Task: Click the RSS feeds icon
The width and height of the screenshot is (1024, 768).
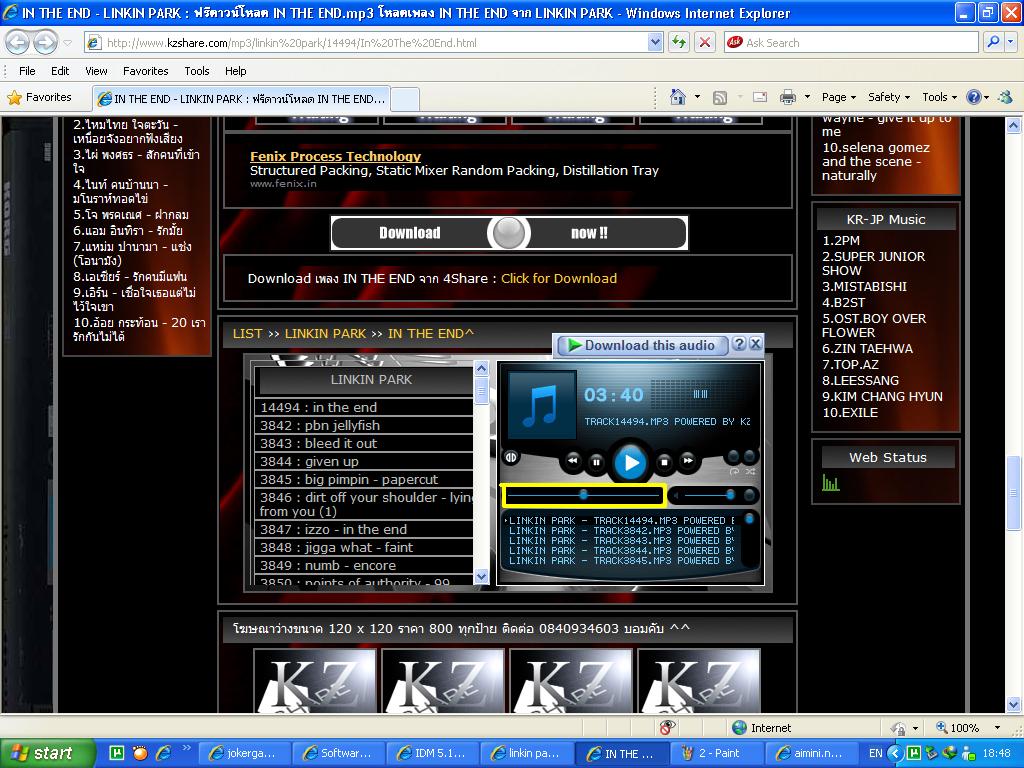Action: (720, 98)
